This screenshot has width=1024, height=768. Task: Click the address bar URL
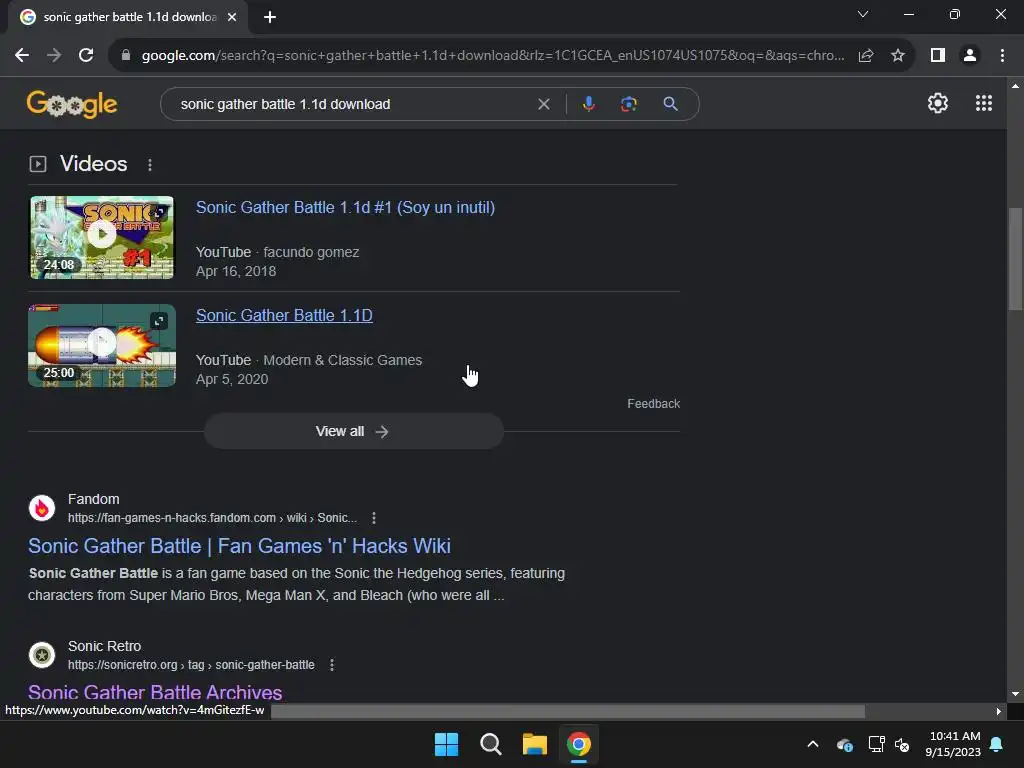[x=493, y=56]
